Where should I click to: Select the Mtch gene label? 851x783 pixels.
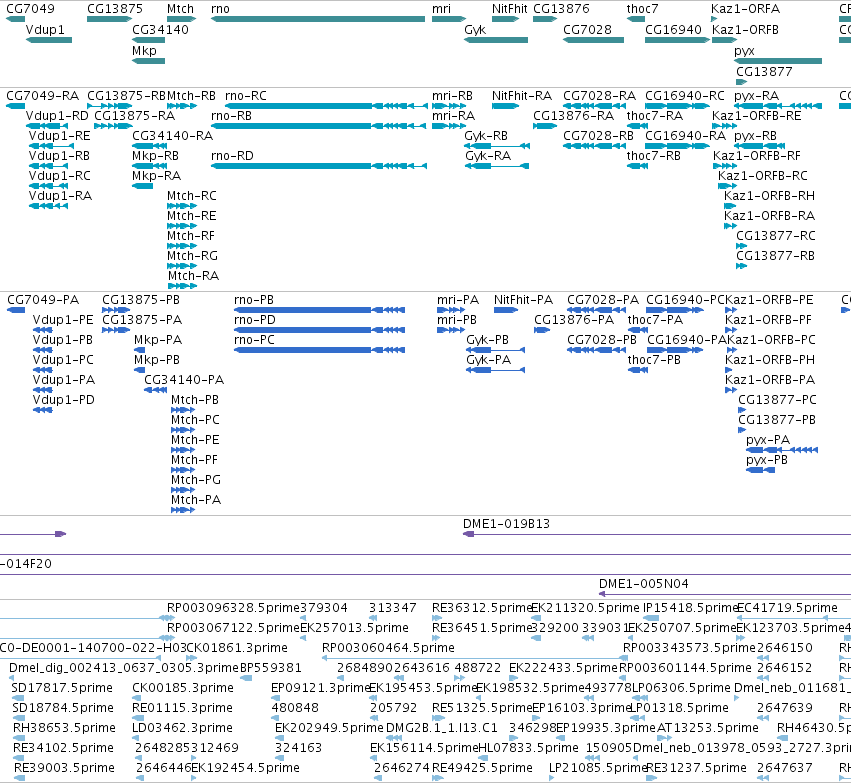(x=180, y=9)
